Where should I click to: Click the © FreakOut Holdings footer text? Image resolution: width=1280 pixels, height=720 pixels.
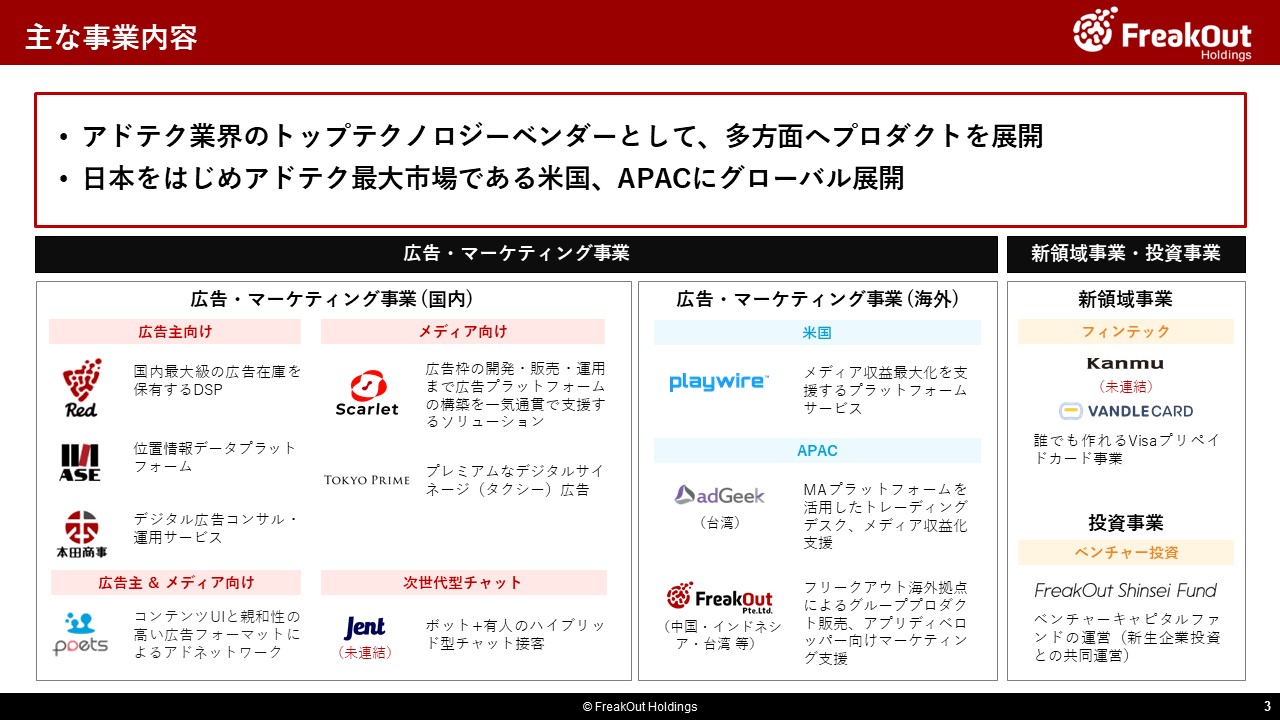tap(640, 707)
